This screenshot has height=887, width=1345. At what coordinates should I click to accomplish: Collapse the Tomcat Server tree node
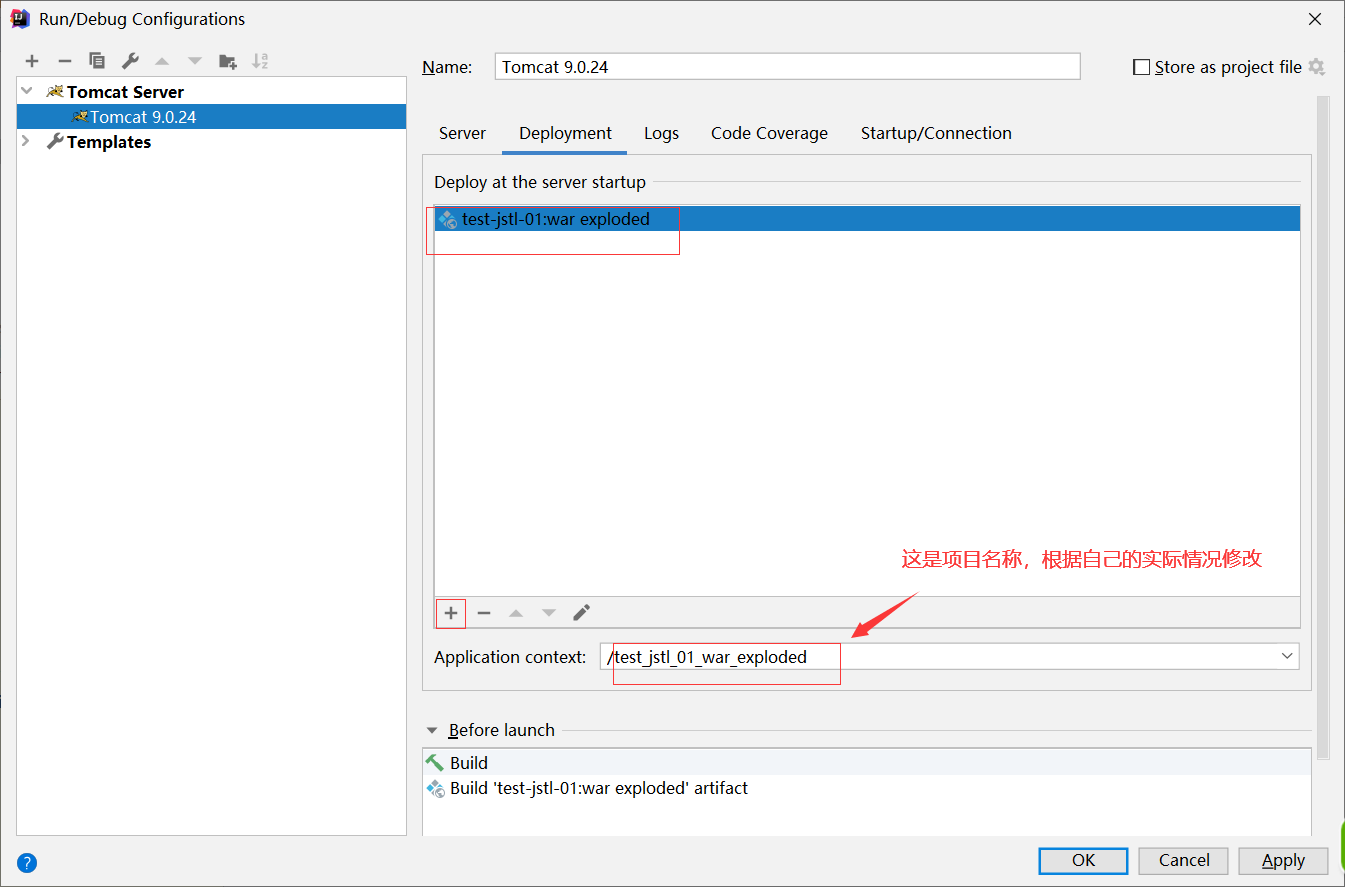click(x=25, y=91)
